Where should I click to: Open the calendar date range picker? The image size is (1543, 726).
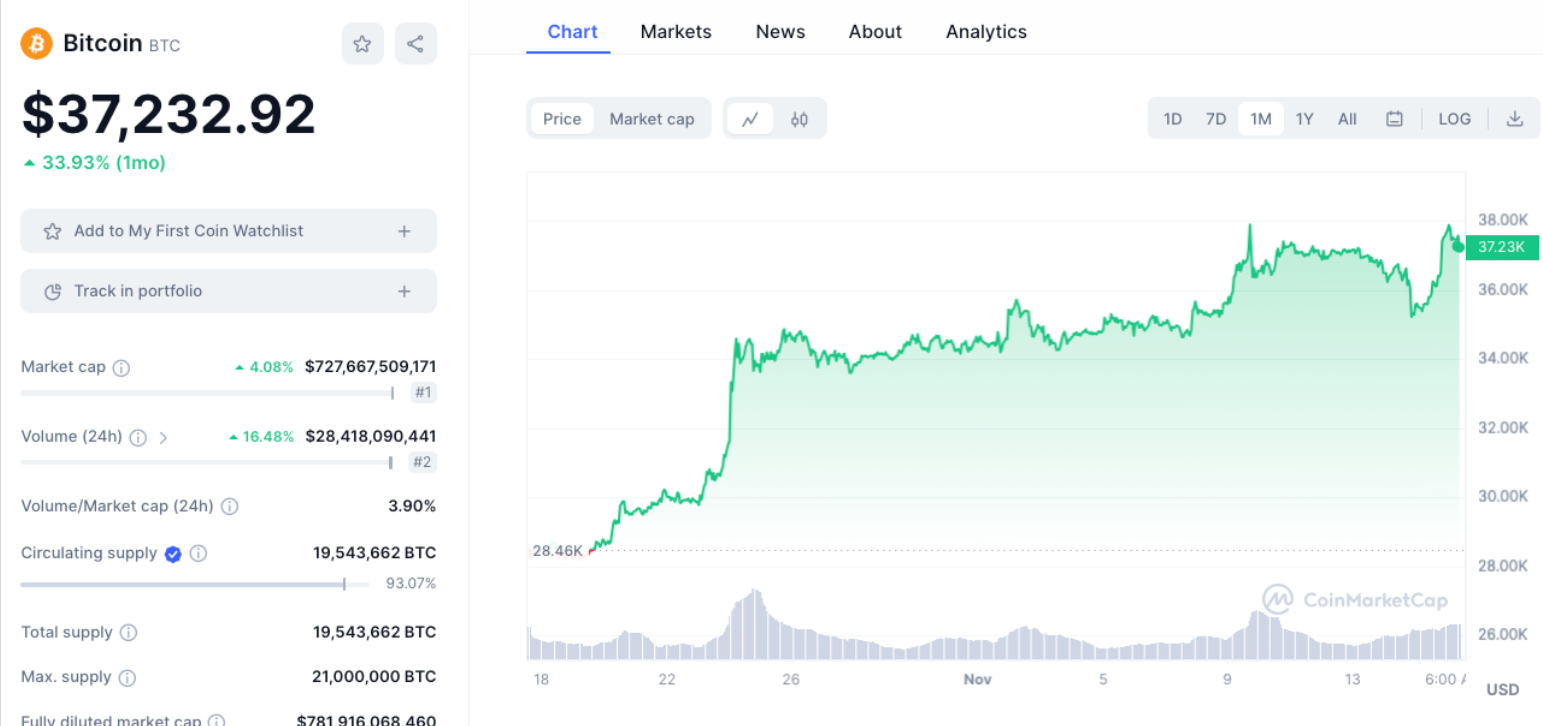[x=1394, y=119]
